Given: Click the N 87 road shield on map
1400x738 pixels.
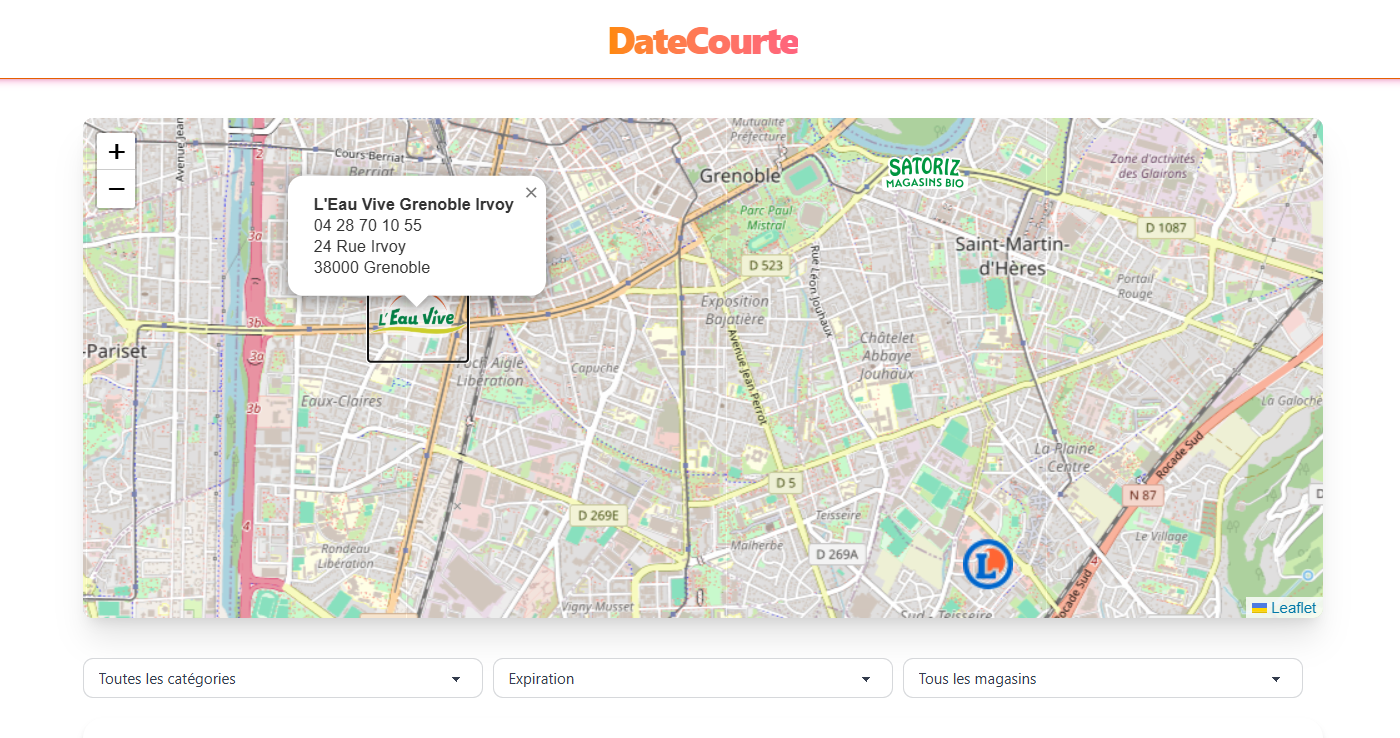Looking at the screenshot, I should pos(1142,494).
